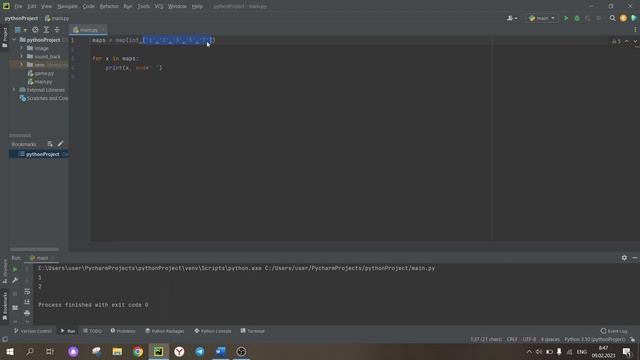640x360 pixels.
Task: Open the Version Control tool window
Action: [x=33, y=331]
